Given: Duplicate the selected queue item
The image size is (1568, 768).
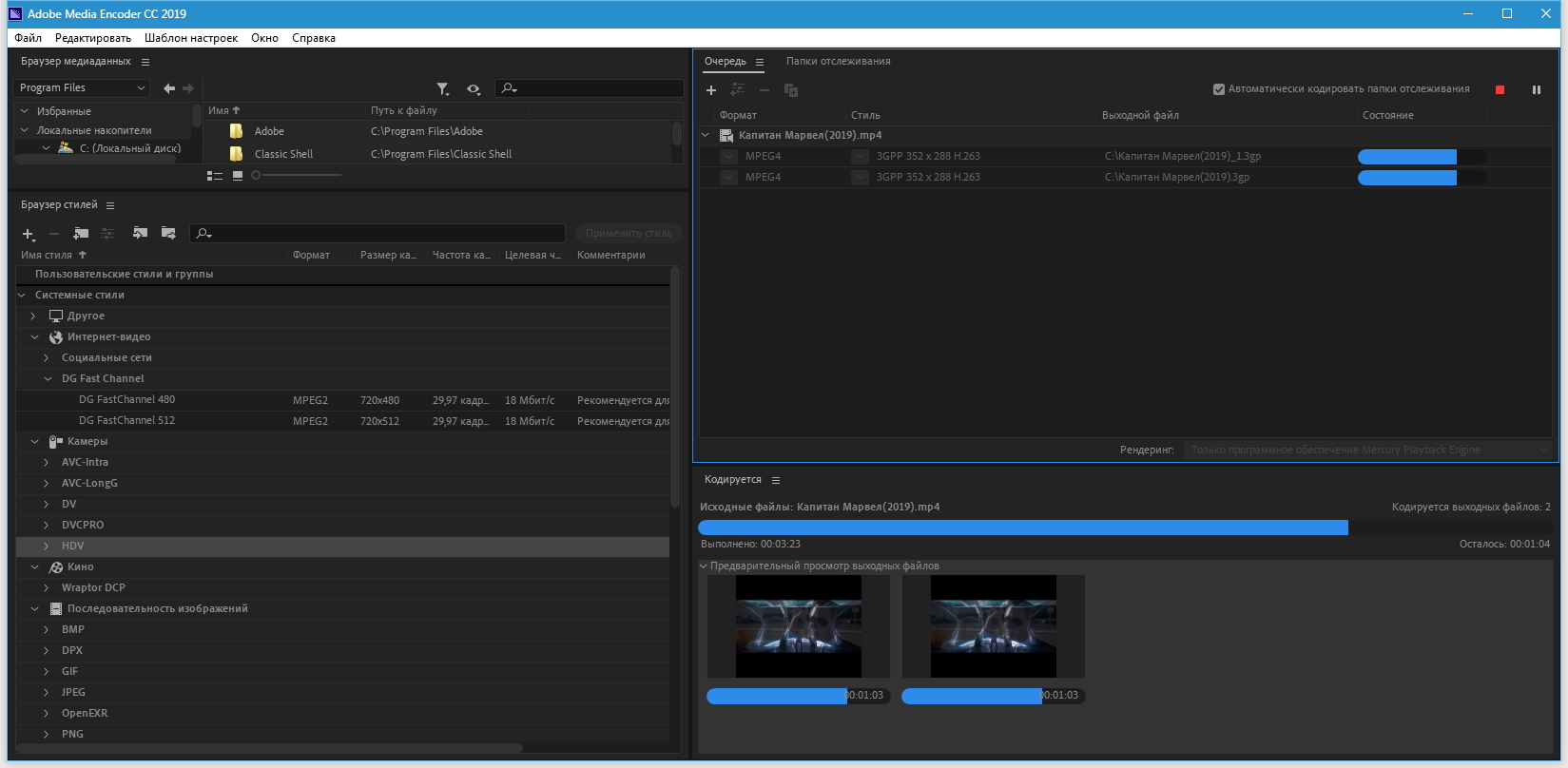Looking at the screenshot, I should pyautogui.click(x=790, y=90).
